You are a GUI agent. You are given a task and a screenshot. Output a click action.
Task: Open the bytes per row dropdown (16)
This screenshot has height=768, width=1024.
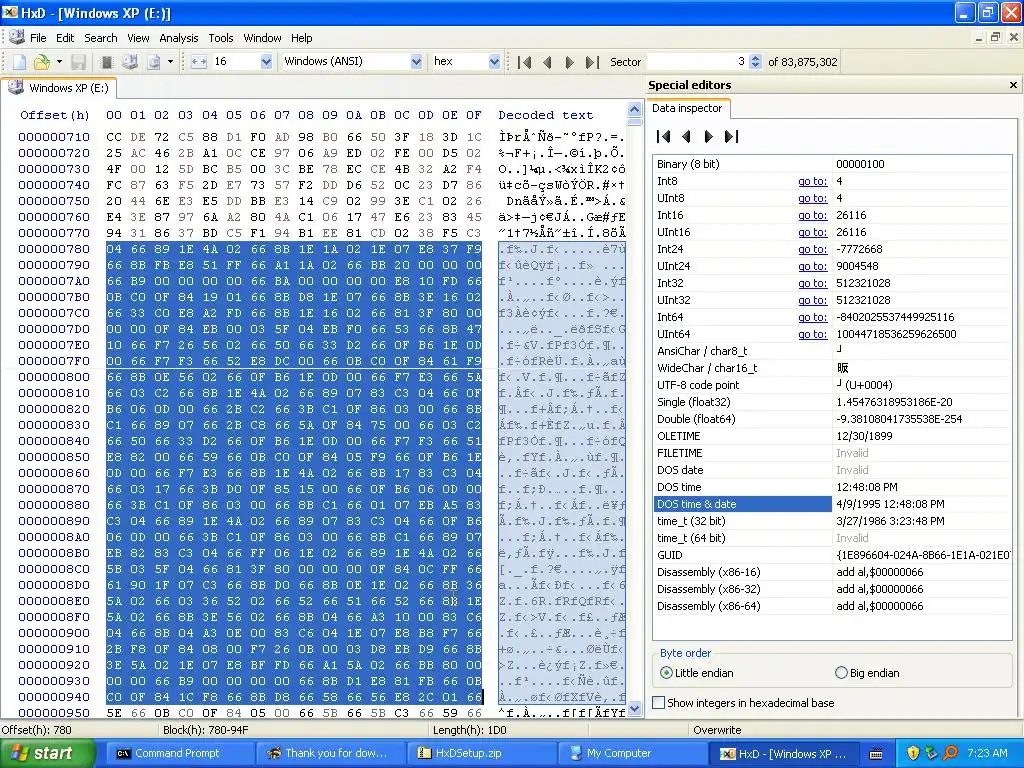coord(266,62)
